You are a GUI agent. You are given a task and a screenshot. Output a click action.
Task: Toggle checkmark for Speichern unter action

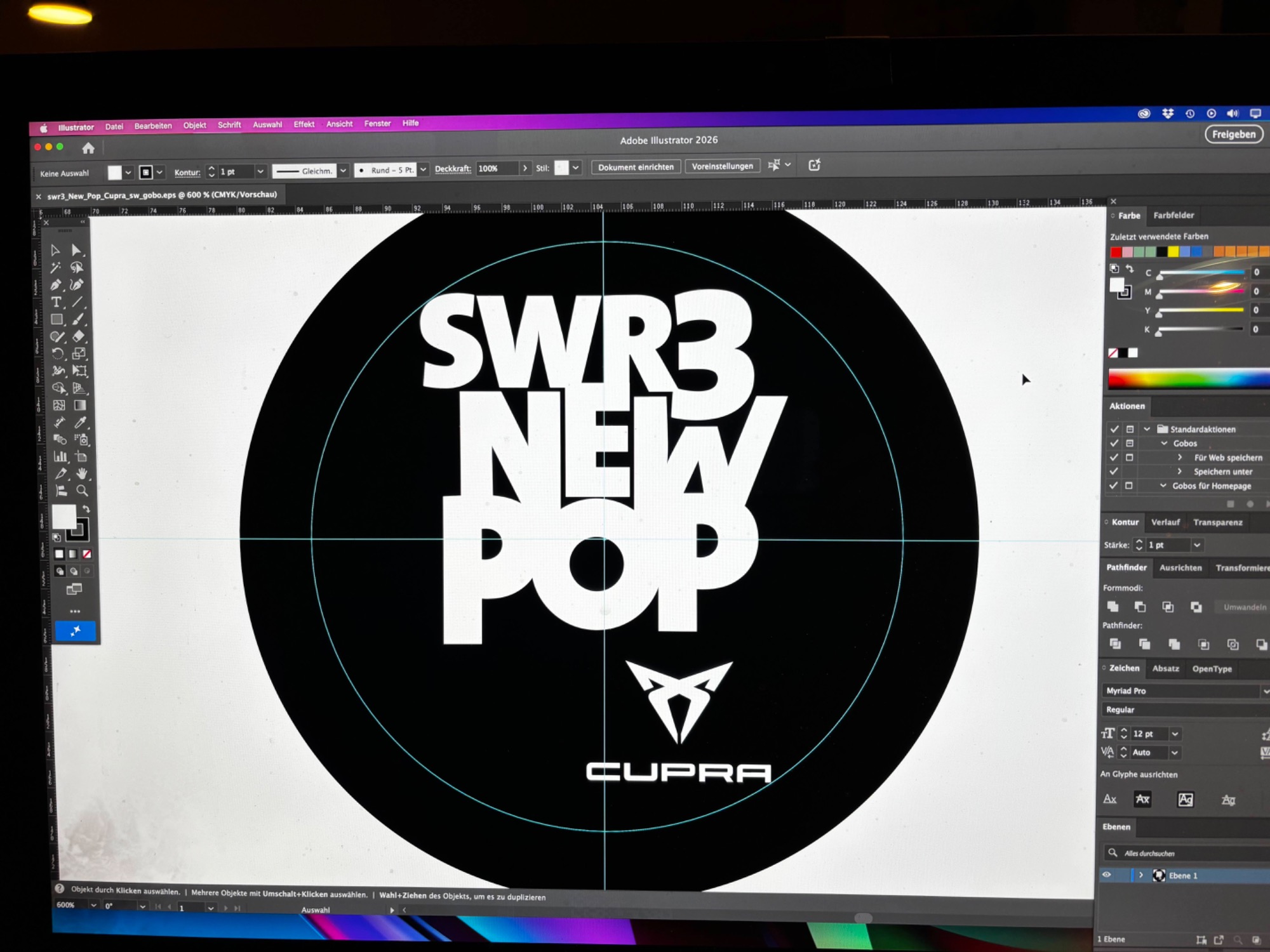point(1113,471)
